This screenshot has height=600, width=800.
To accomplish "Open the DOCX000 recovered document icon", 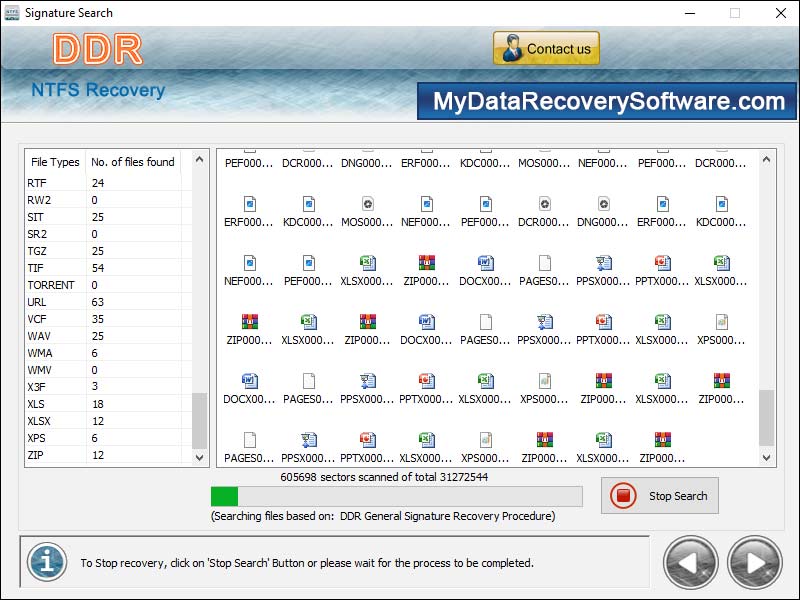I will (487, 262).
